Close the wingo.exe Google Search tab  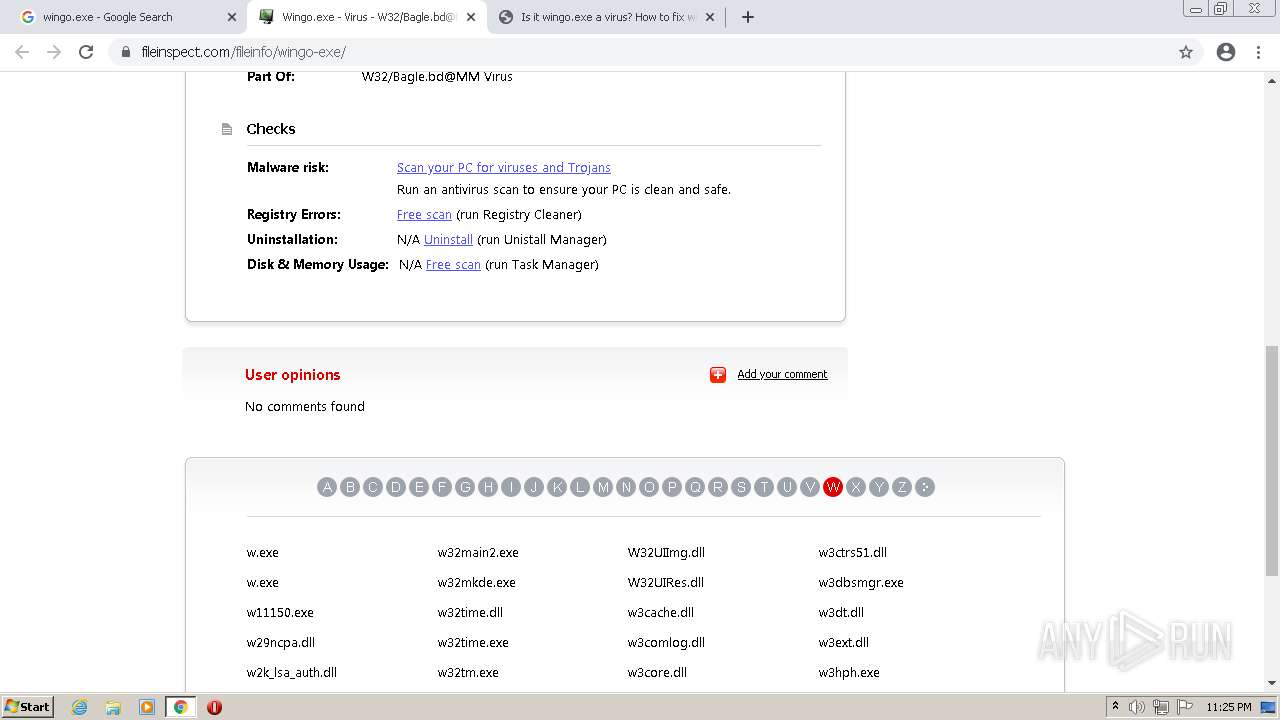point(232,17)
